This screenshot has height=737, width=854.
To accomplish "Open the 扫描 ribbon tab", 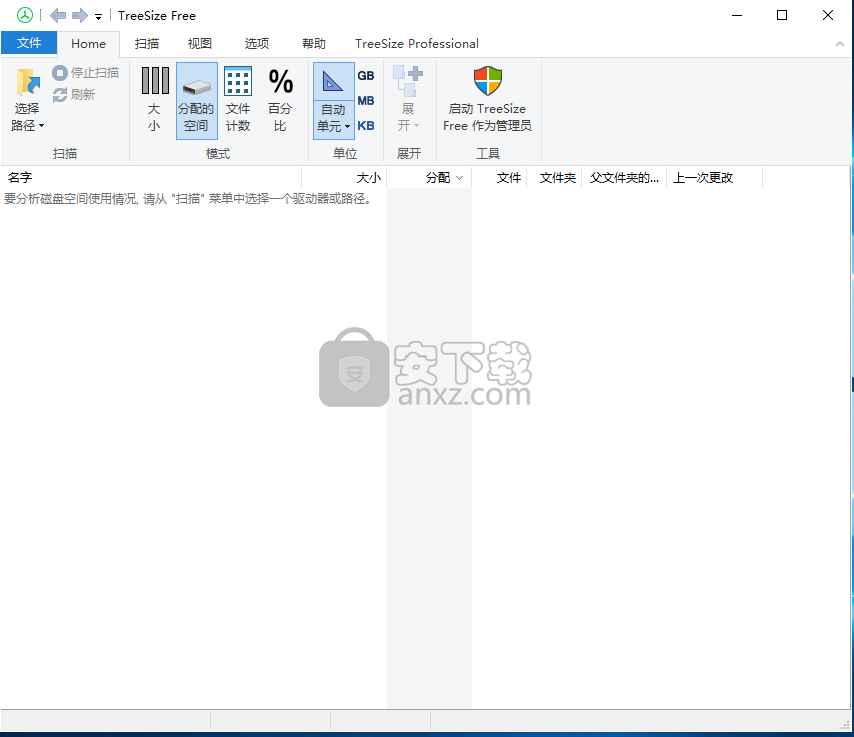I will coord(147,44).
